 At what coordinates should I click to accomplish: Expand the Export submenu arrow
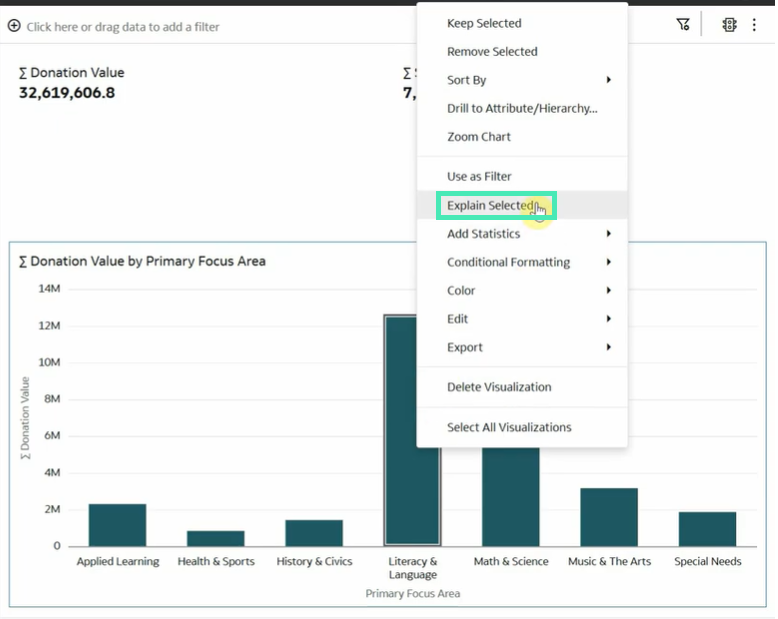(x=608, y=347)
